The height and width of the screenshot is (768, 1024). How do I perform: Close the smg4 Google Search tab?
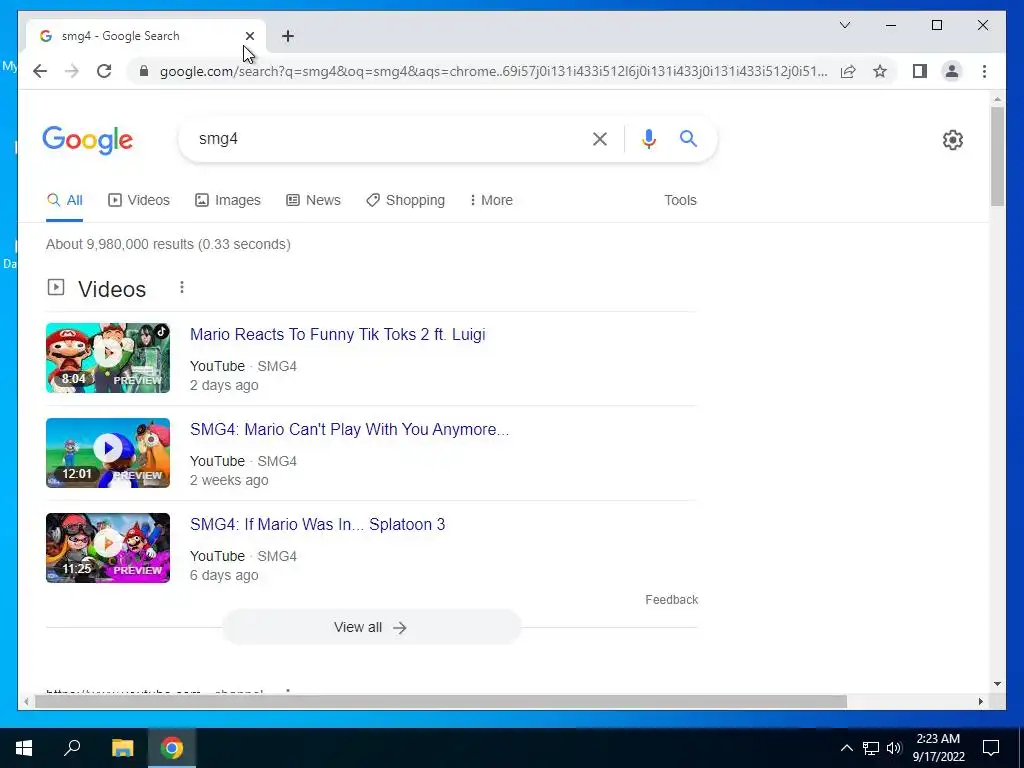pos(249,36)
